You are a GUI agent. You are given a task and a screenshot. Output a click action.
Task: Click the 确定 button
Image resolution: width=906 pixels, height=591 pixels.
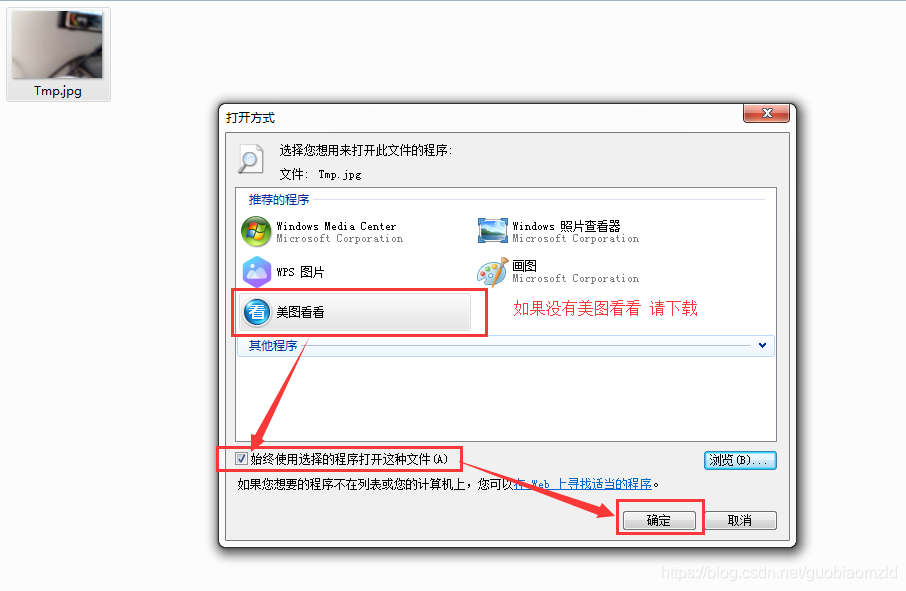659,520
